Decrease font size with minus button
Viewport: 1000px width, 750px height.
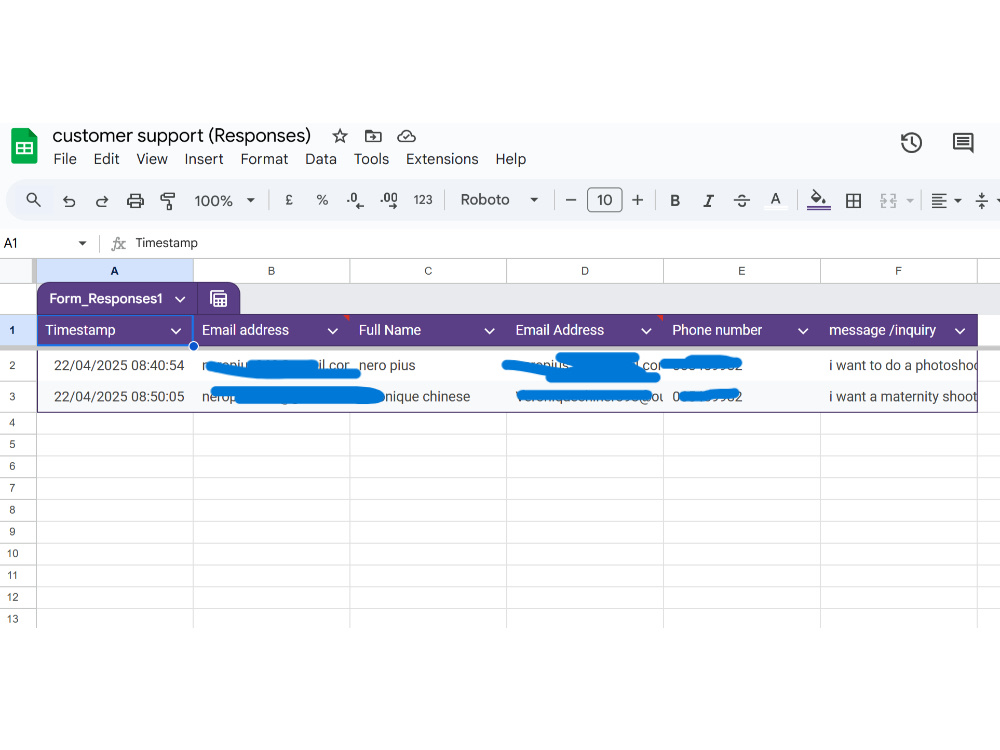571,200
